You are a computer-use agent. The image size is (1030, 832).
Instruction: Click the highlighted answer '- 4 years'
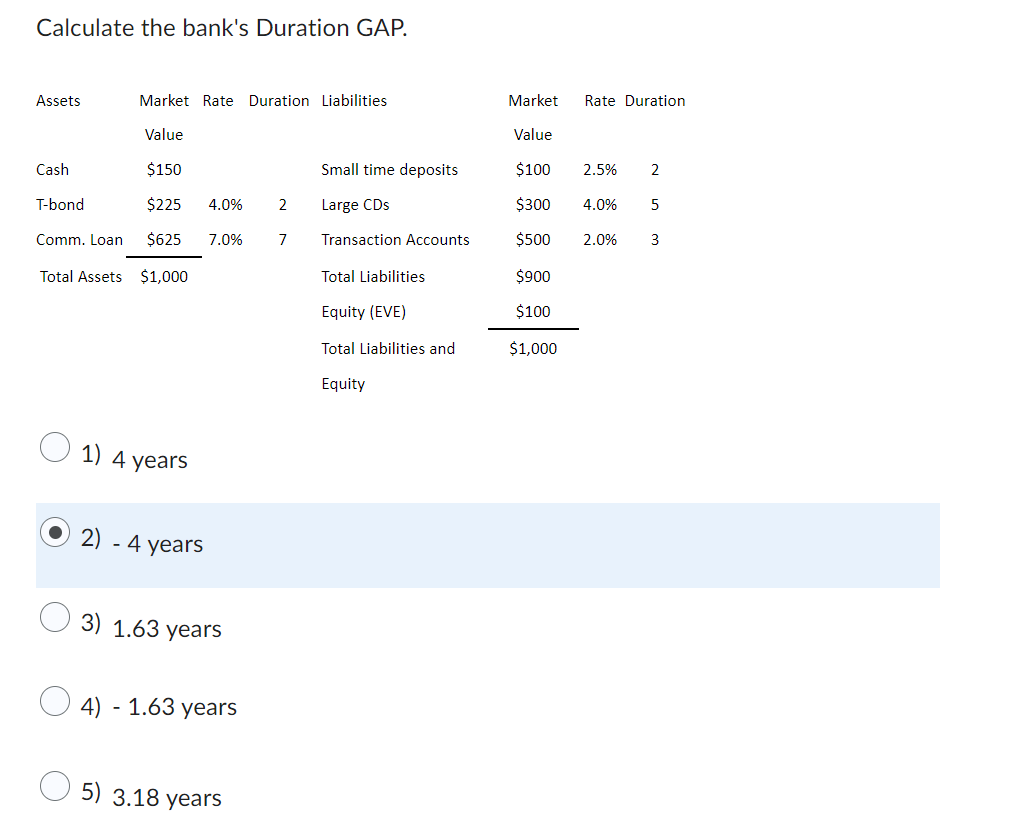pos(160,545)
